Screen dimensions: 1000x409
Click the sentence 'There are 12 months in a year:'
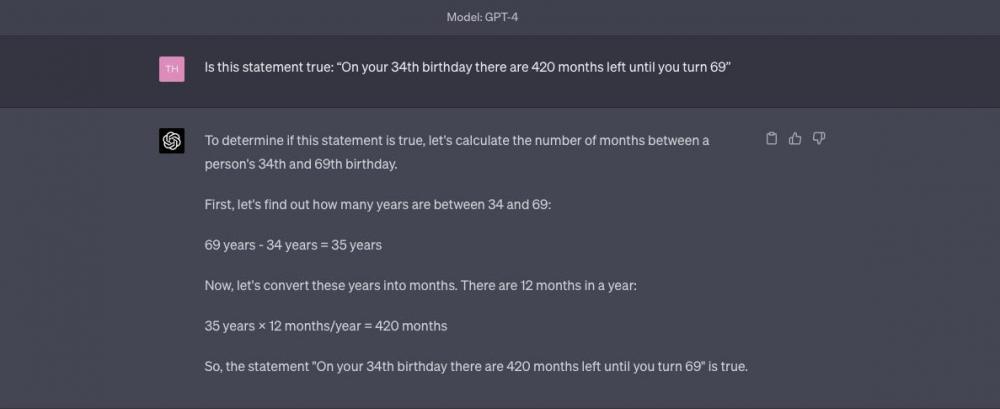point(548,285)
